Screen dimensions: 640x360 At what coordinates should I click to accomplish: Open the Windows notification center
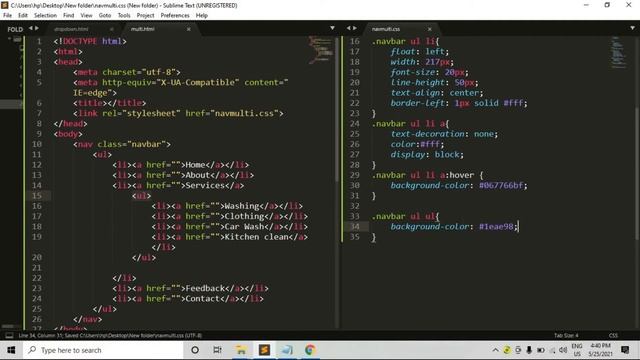click(625, 350)
